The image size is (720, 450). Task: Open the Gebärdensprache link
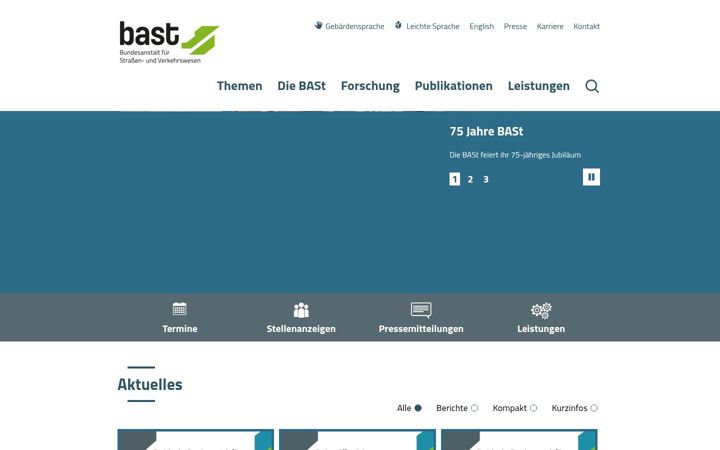point(354,26)
